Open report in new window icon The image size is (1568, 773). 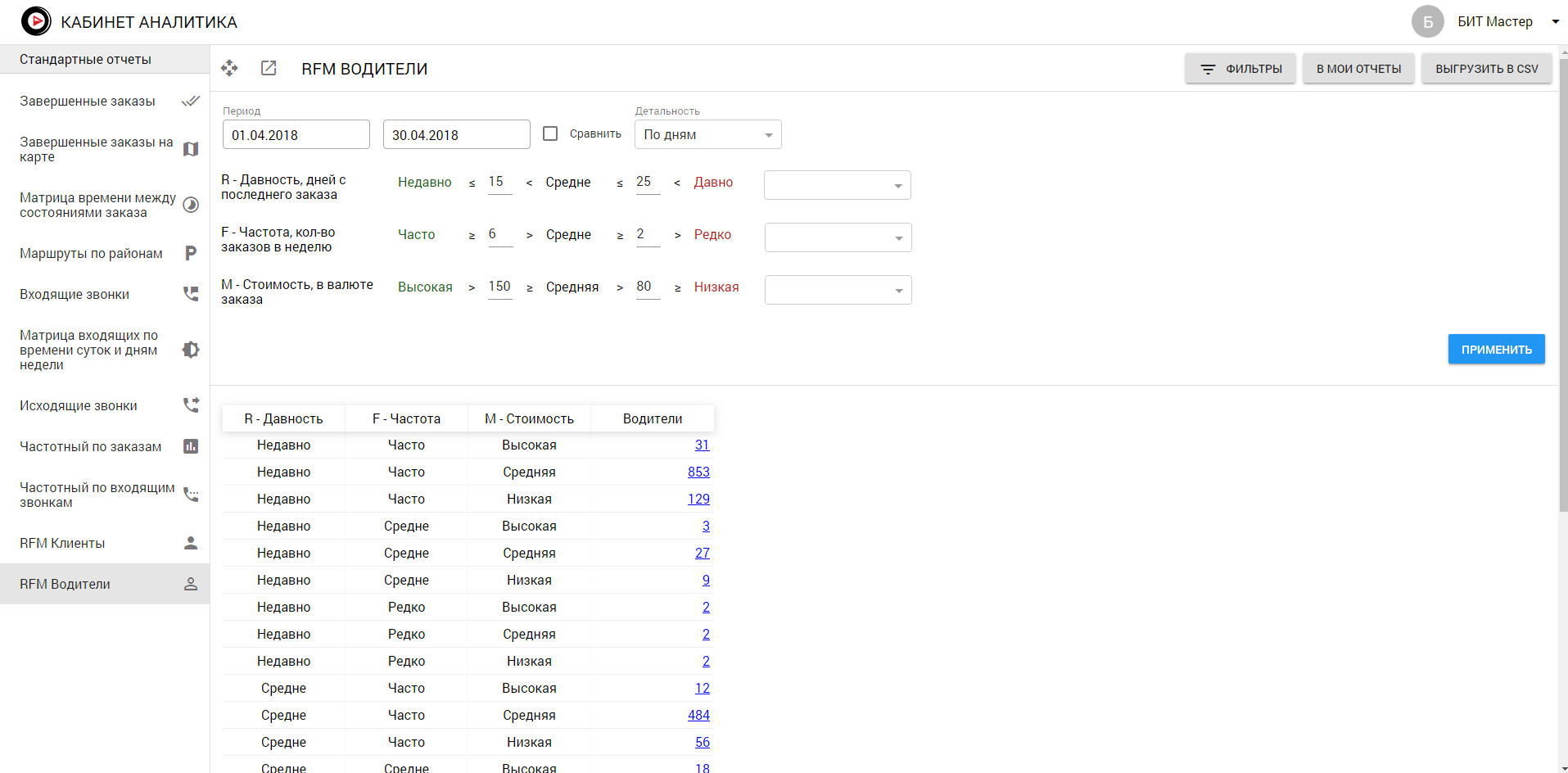point(269,68)
